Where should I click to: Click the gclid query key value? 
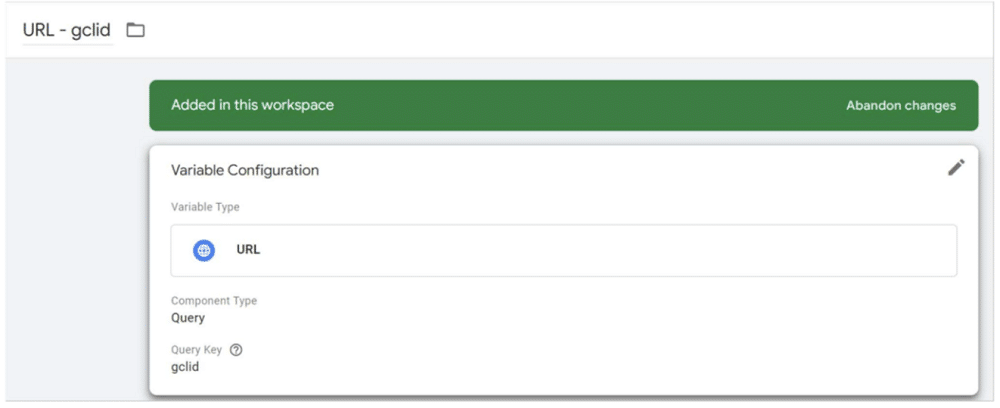(x=187, y=367)
